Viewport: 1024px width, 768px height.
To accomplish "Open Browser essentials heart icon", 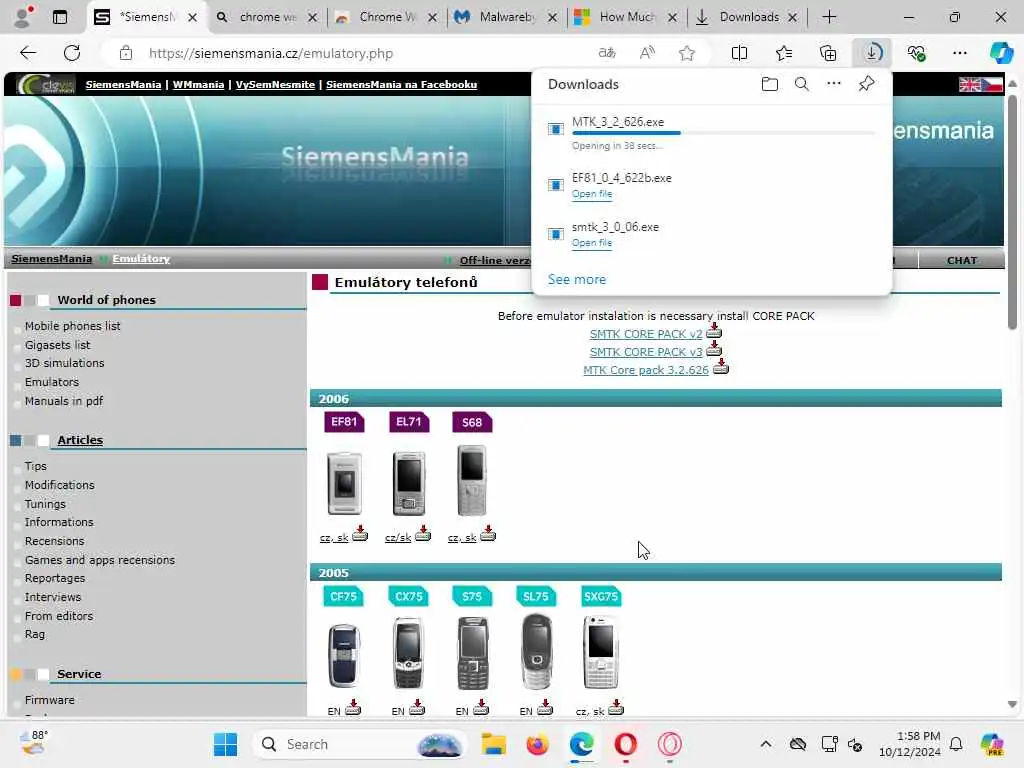I will point(916,53).
